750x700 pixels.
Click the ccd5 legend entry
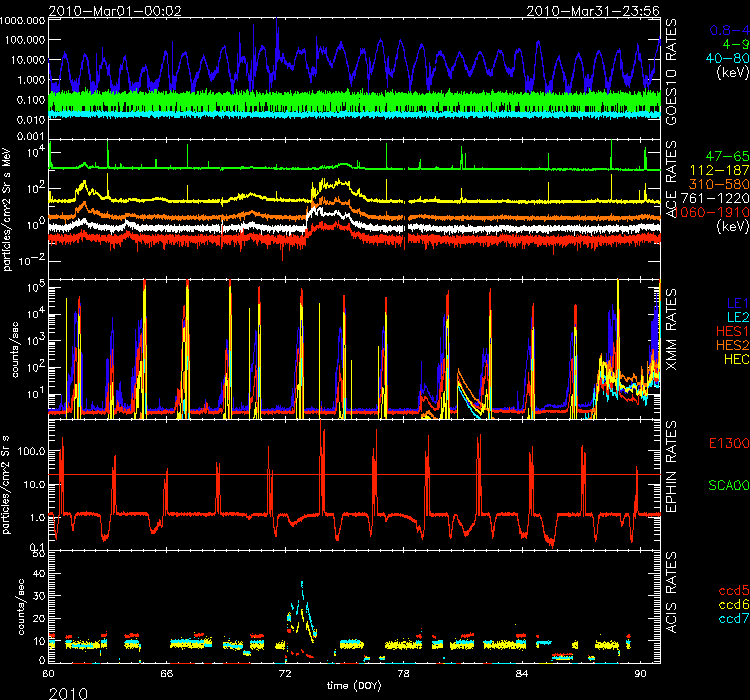click(734, 590)
